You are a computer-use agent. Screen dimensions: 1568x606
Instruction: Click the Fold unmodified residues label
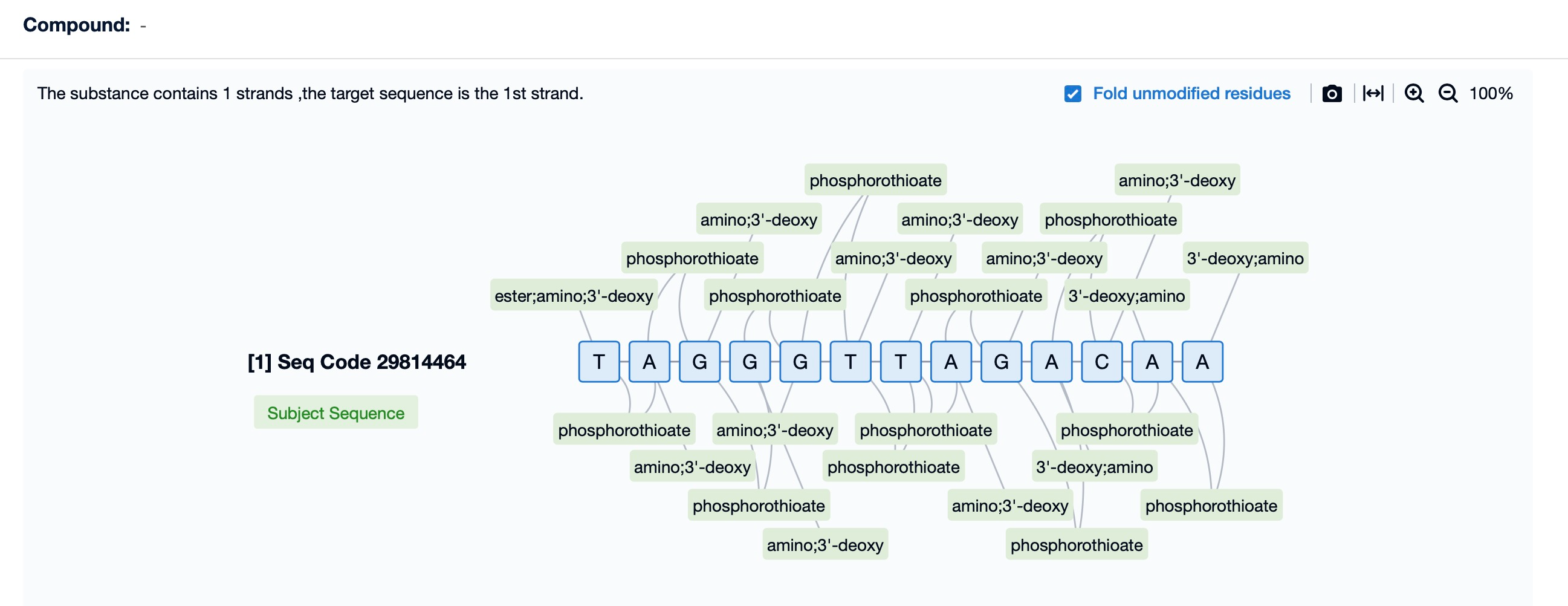[1191, 93]
